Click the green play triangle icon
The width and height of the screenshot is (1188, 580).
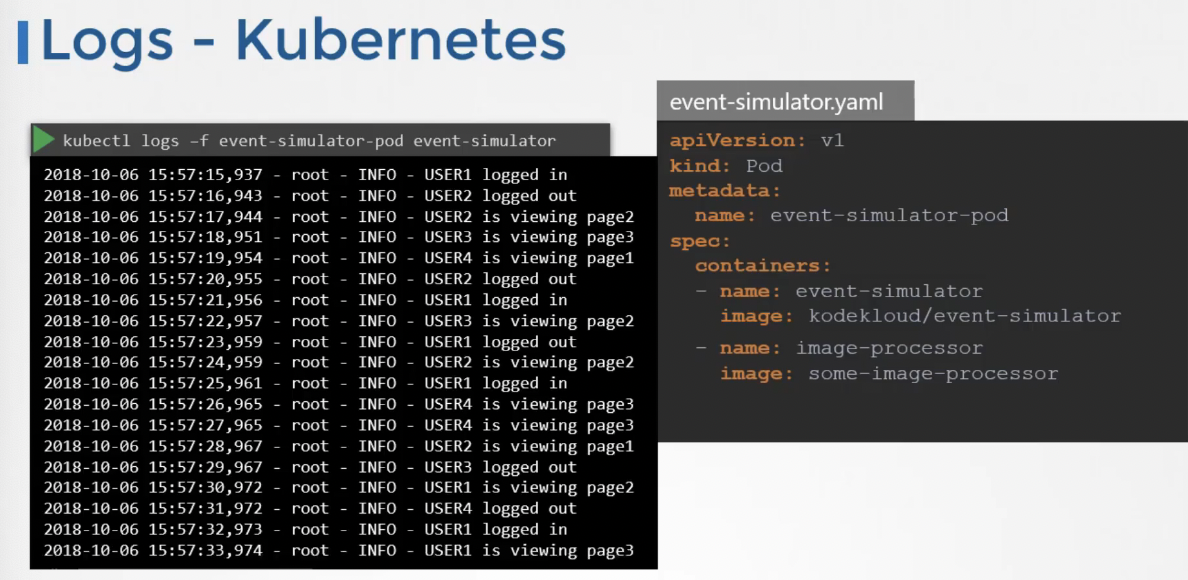pyautogui.click(x=44, y=141)
